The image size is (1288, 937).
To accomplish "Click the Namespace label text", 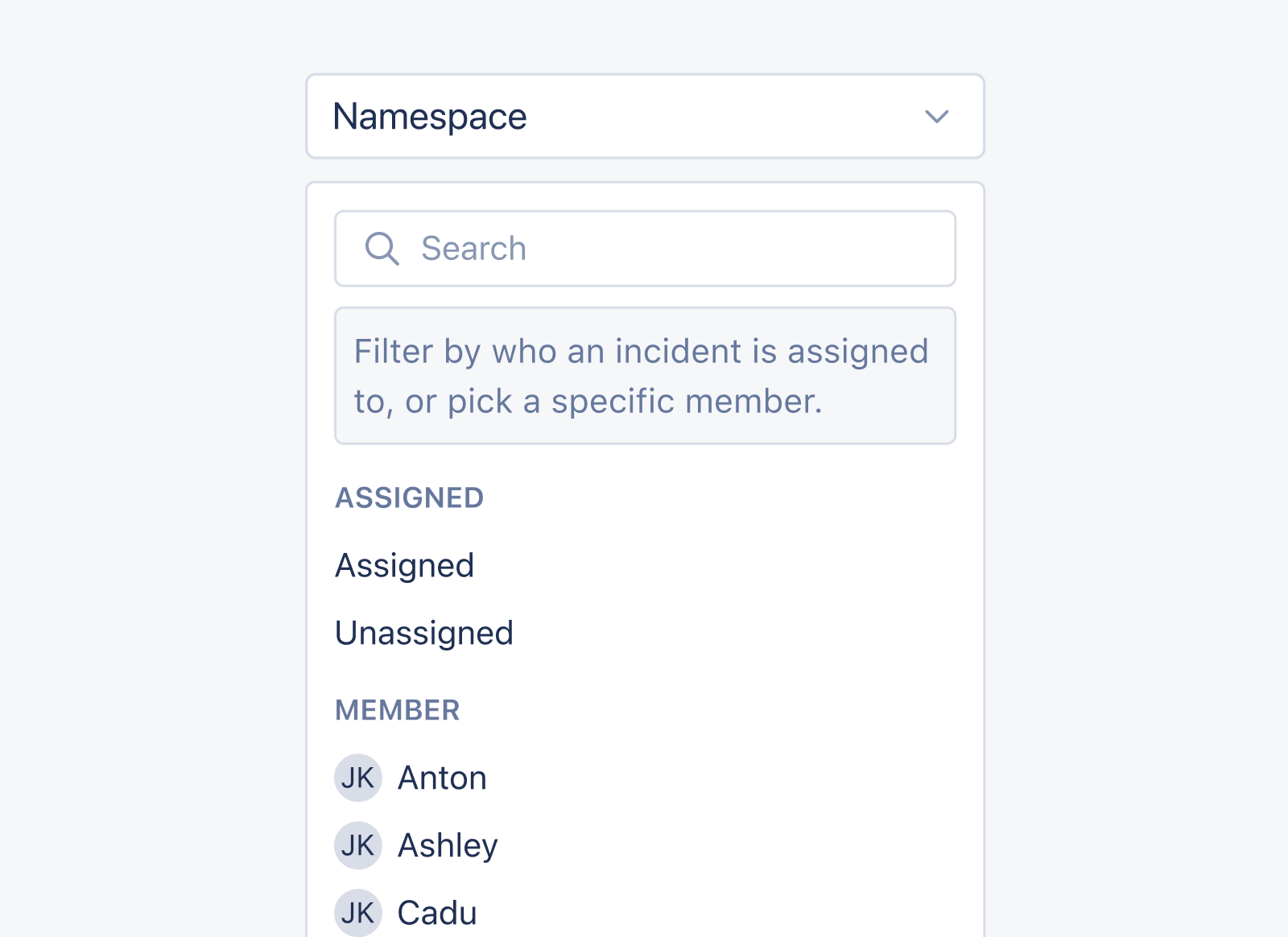I will click(430, 118).
